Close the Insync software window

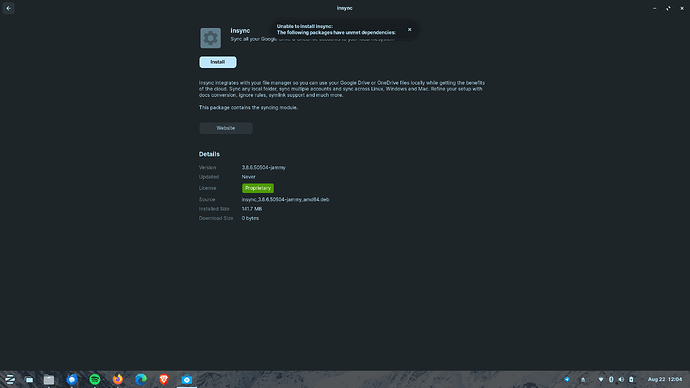[x=682, y=8]
